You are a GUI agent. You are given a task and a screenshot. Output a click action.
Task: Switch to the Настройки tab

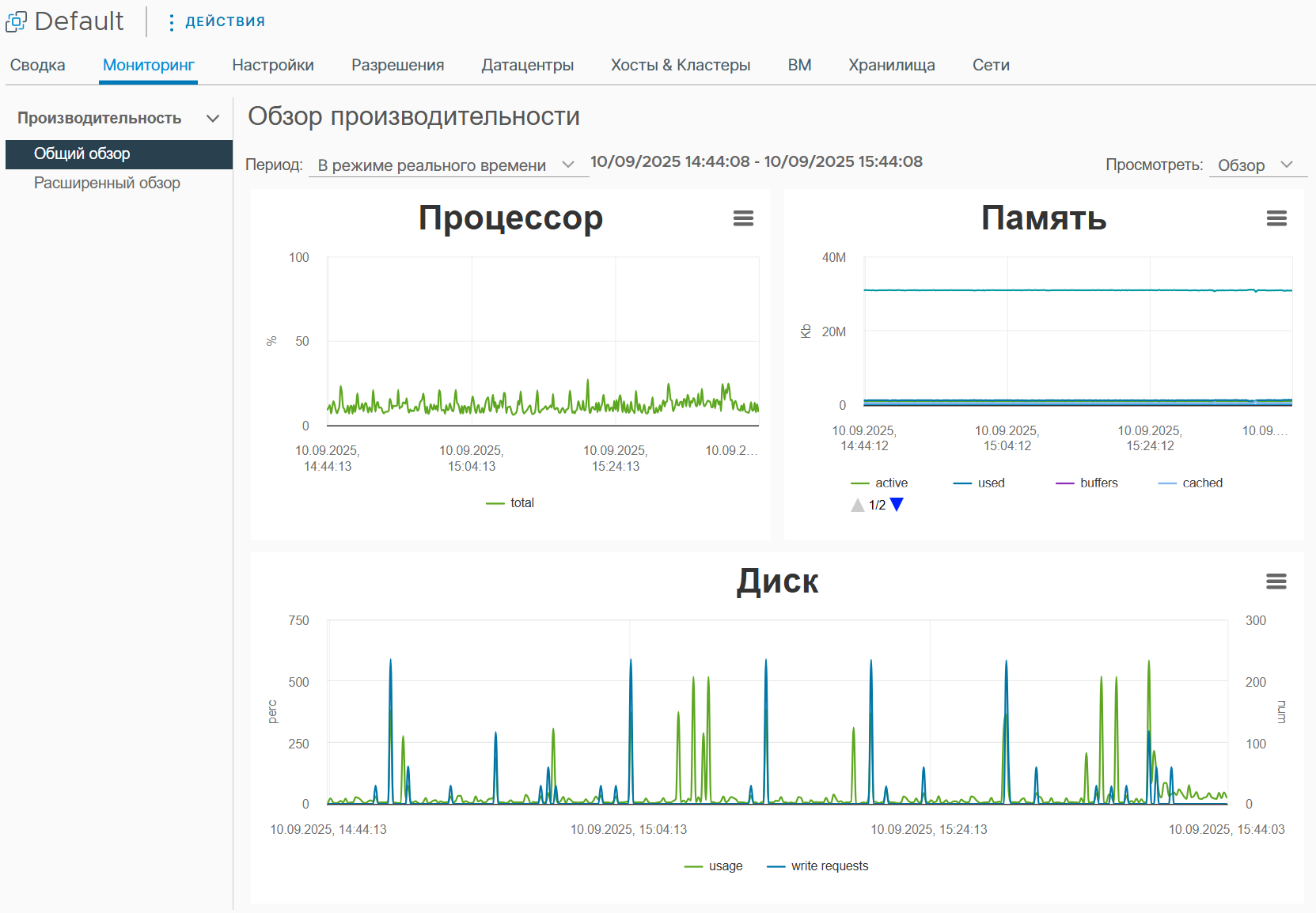tap(273, 65)
